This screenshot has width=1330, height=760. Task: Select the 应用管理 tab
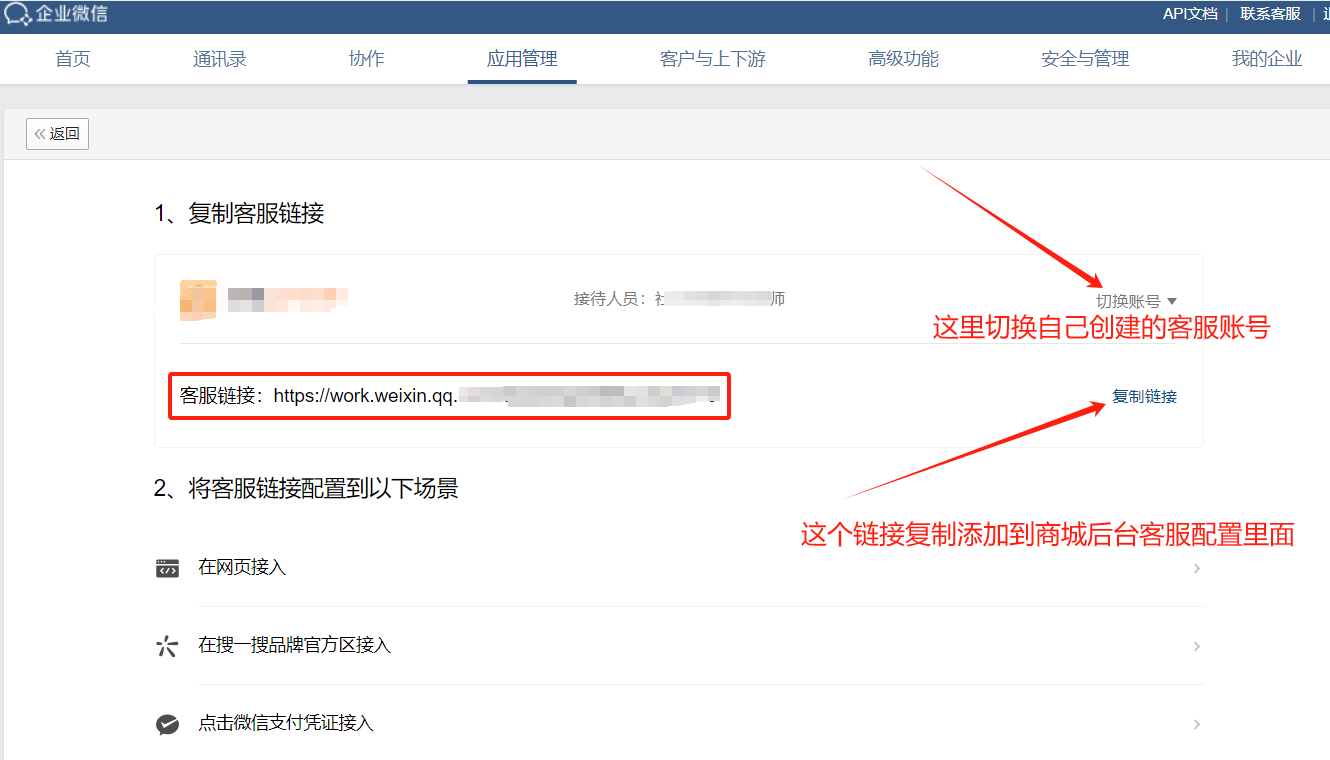522,59
